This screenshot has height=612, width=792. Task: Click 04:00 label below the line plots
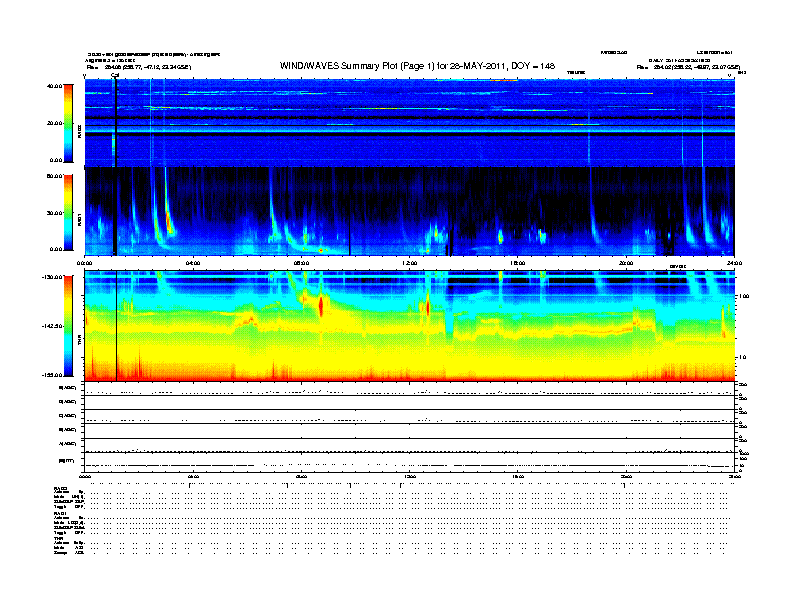point(193,476)
